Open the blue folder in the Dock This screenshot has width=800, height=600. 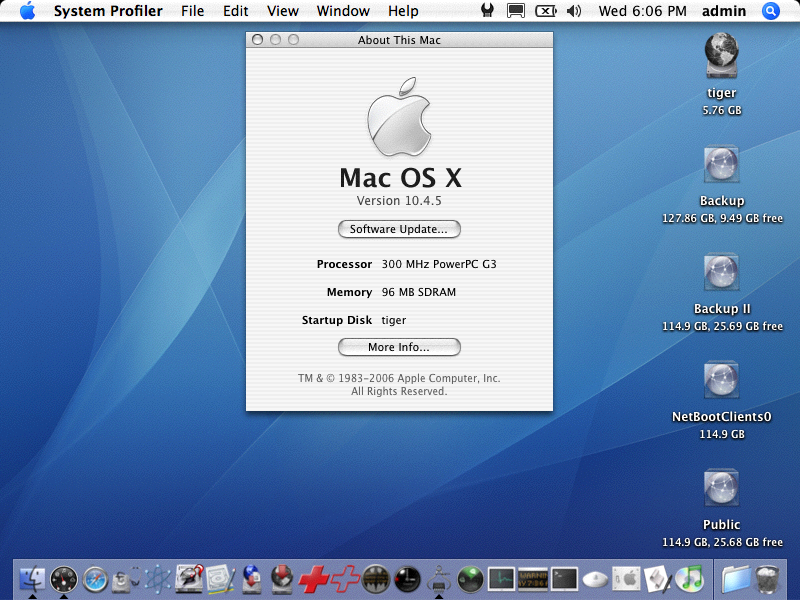[736, 580]
